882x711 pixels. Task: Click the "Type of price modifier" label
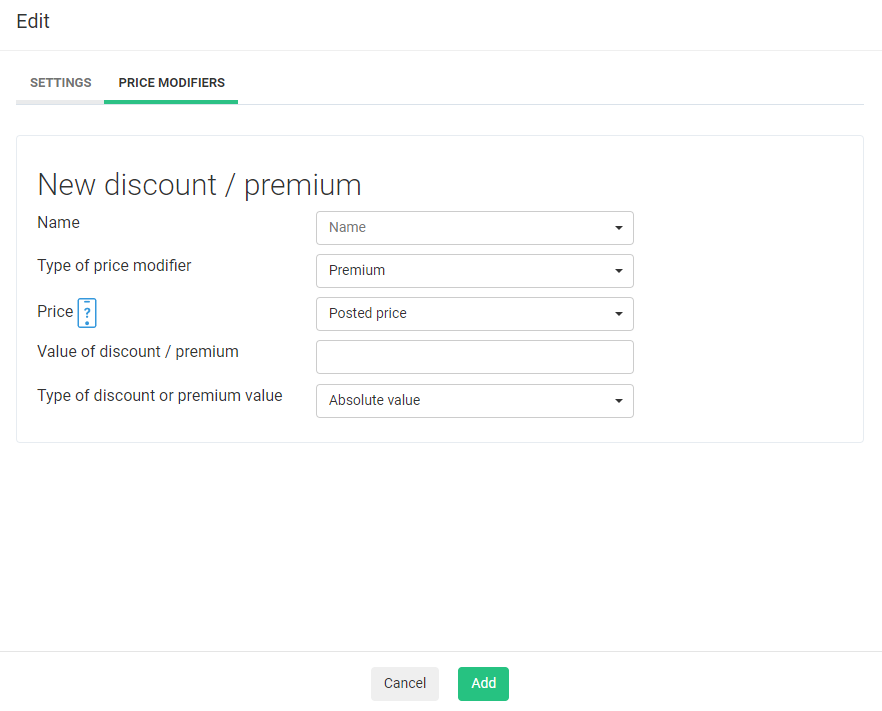point(114,265)
